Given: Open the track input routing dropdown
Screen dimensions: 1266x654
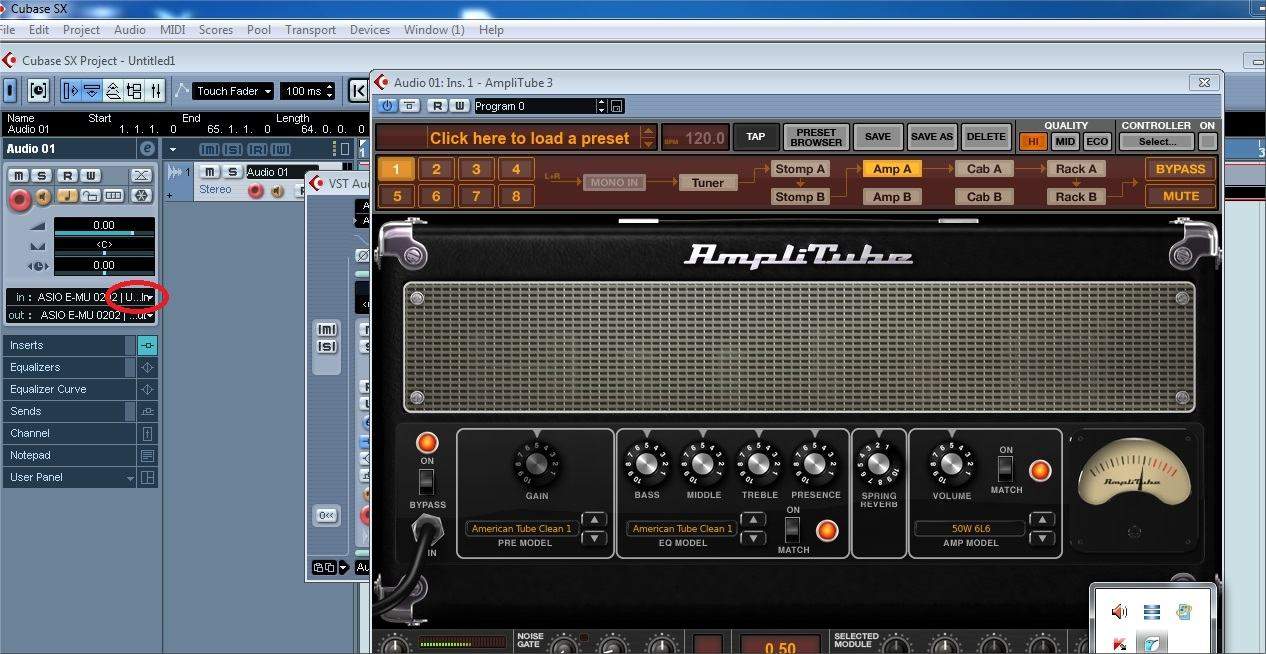Looking at the screenshot, I should click(x=147, y=297).
